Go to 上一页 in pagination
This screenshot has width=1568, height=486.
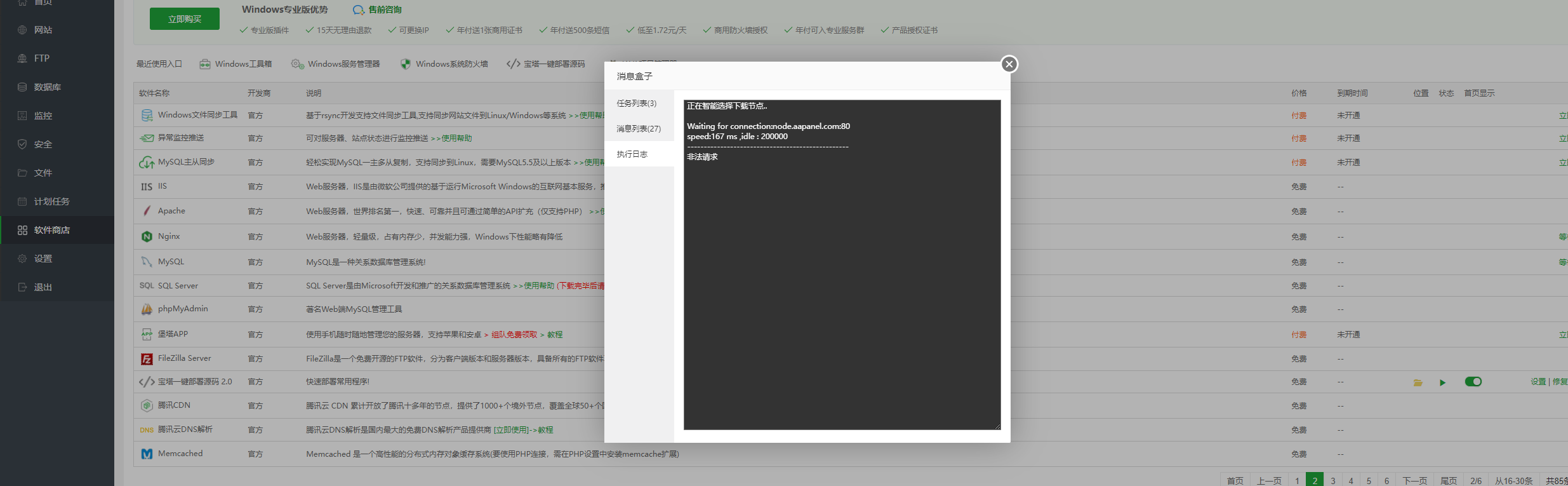point(1270,481)
